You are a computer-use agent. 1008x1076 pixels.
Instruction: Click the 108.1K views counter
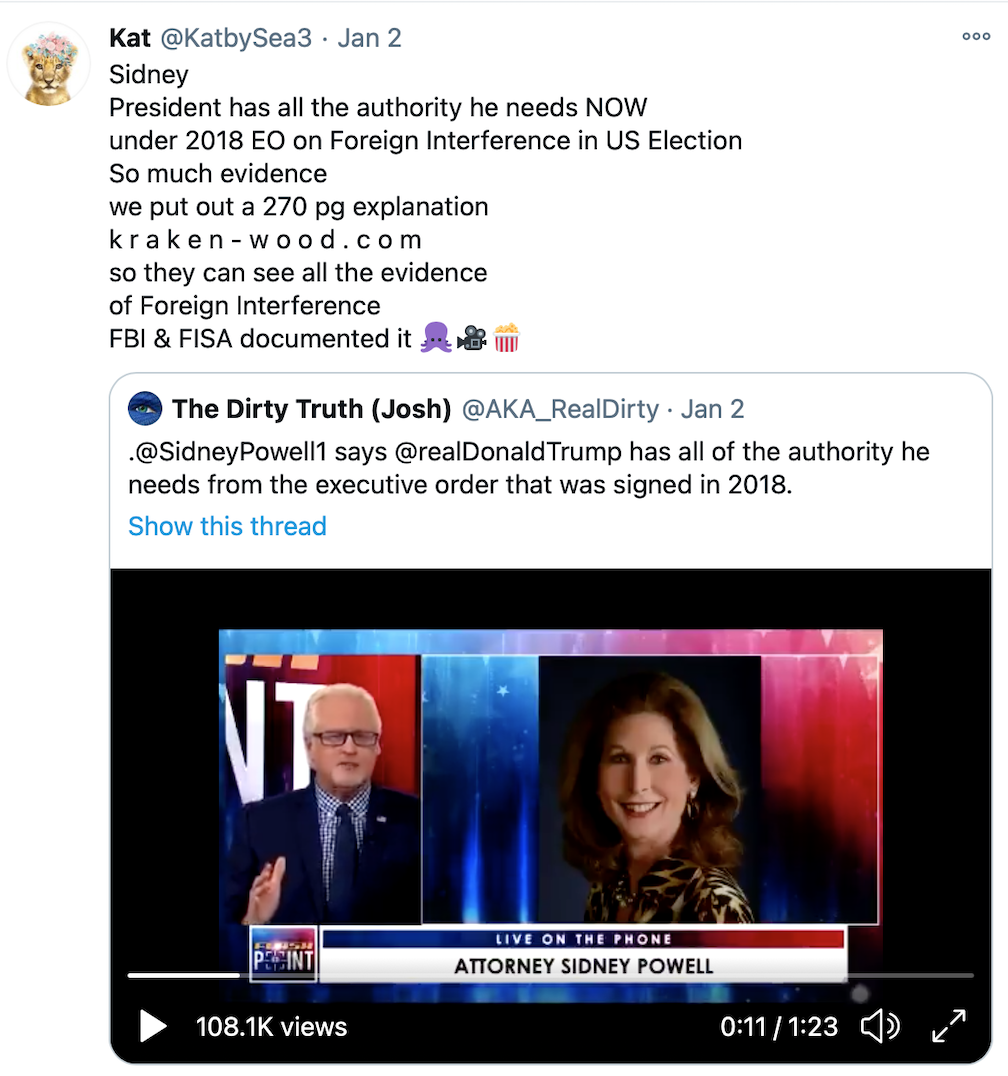[x=272, y=1027]
